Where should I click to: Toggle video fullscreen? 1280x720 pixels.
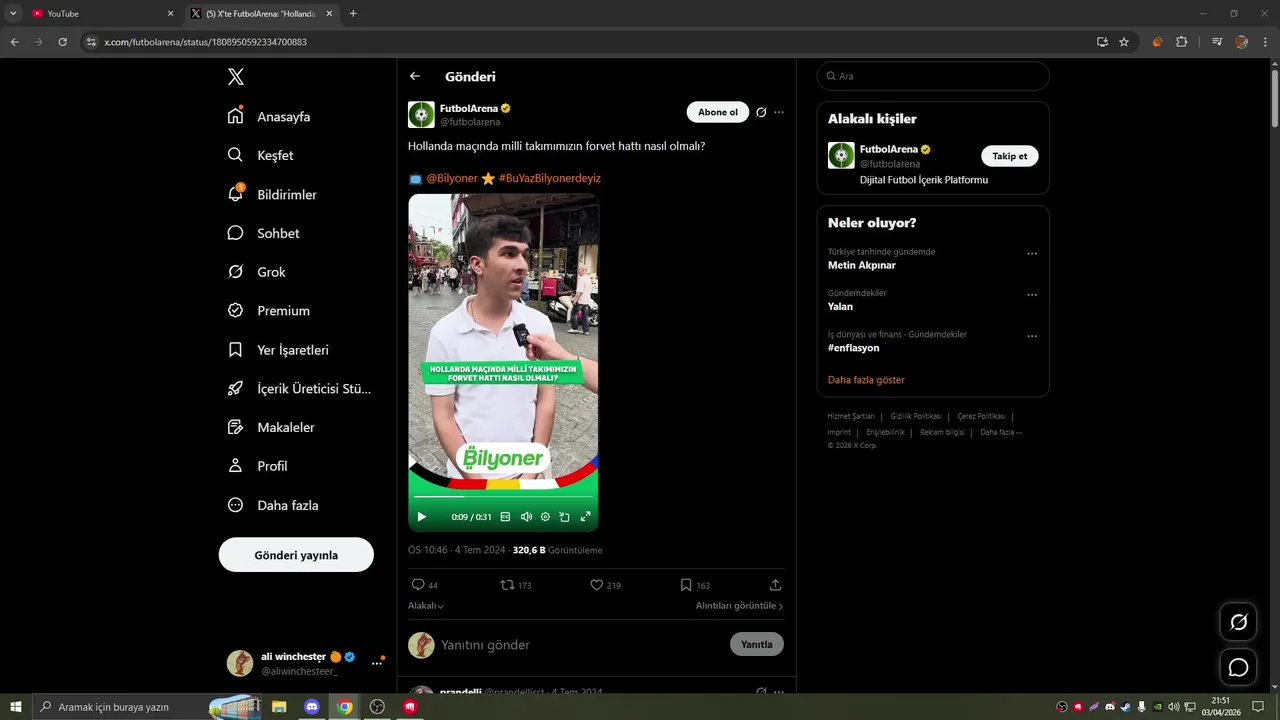(x=586, y=517)
